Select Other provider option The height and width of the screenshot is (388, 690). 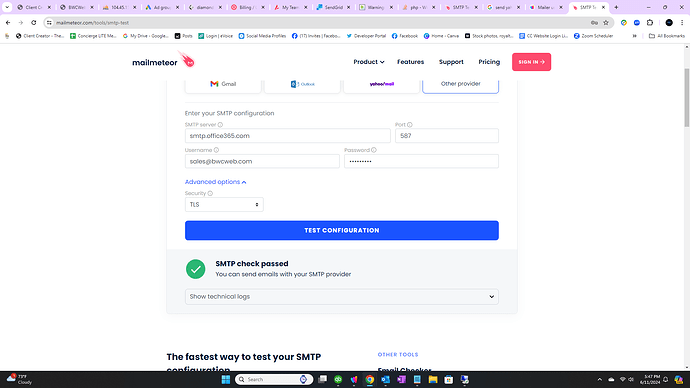tap(460, 84)
